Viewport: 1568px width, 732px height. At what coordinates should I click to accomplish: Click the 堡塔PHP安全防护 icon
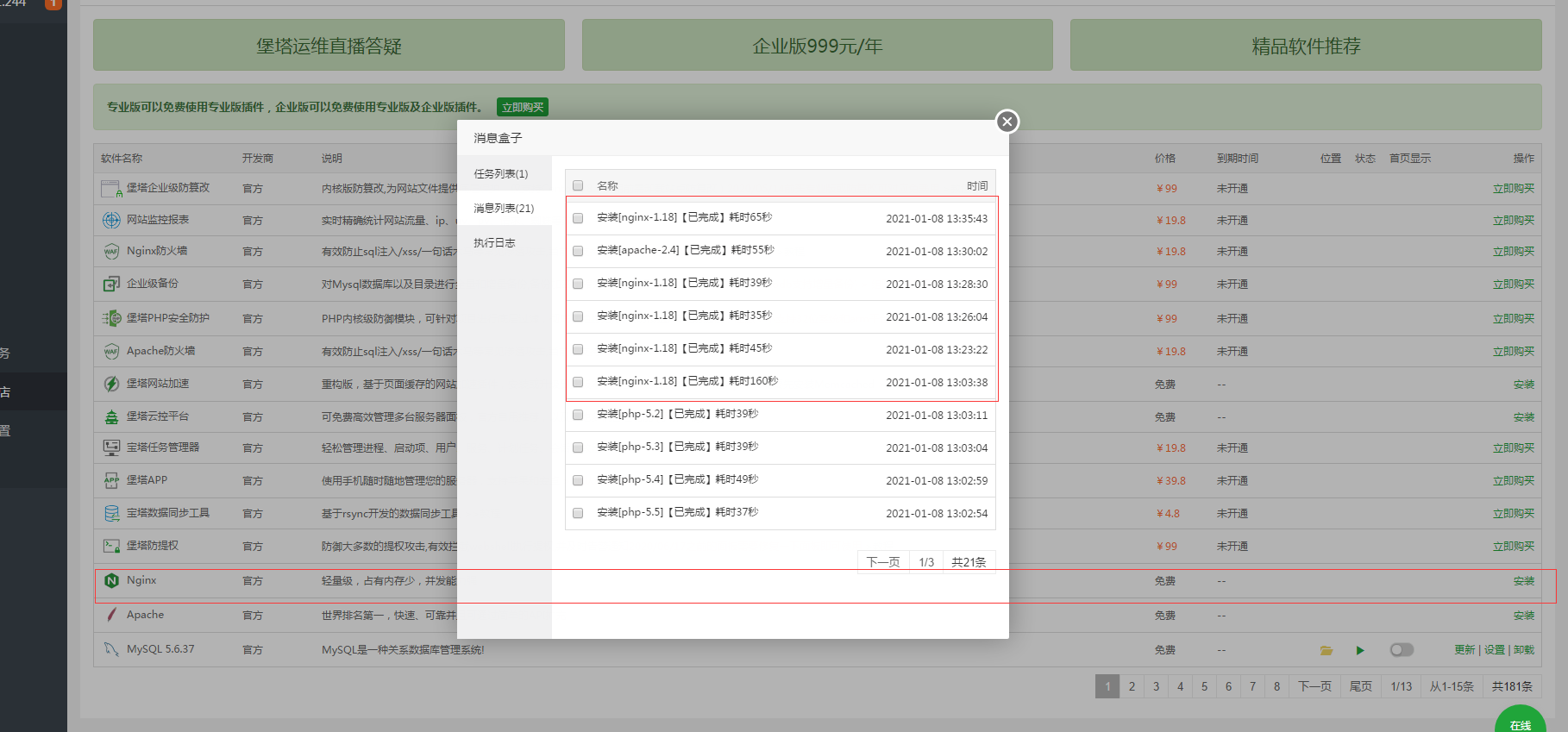112,318
